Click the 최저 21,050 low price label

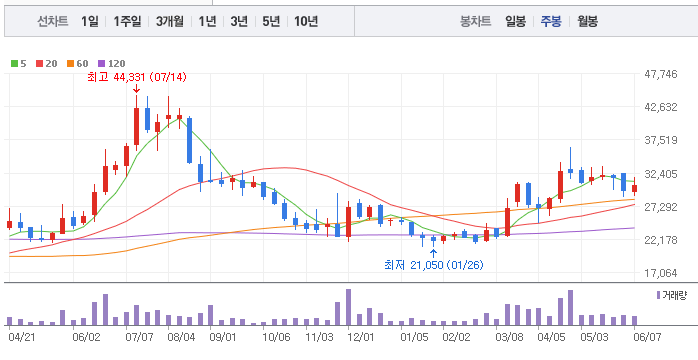click(x=434, y=265)
